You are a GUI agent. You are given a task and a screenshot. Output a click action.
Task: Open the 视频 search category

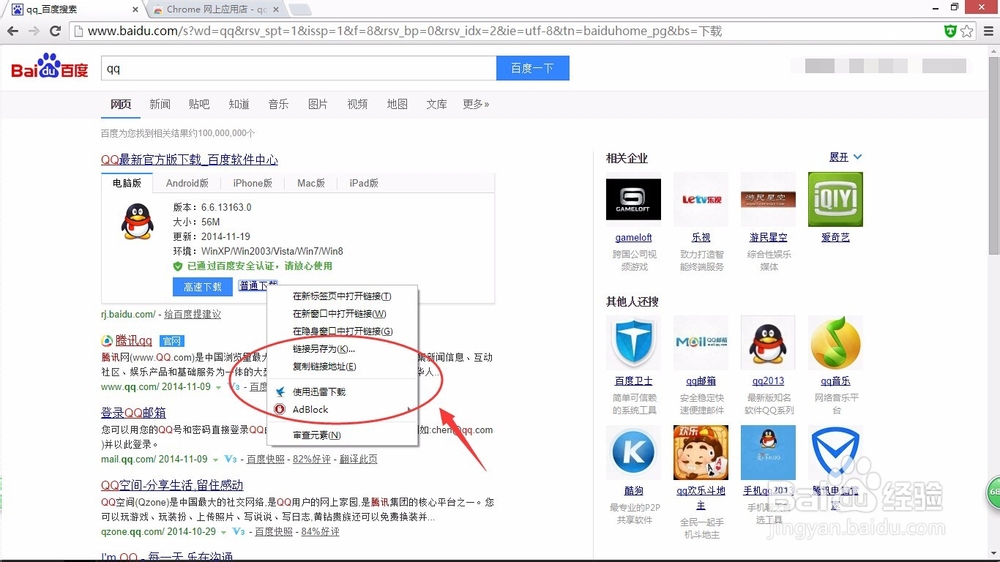[357, 104]
